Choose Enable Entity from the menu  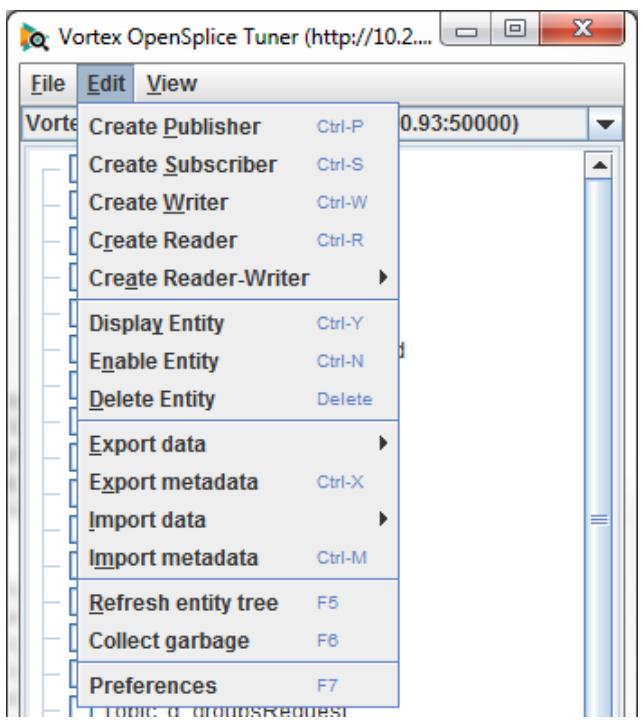[x=238, y=361]
